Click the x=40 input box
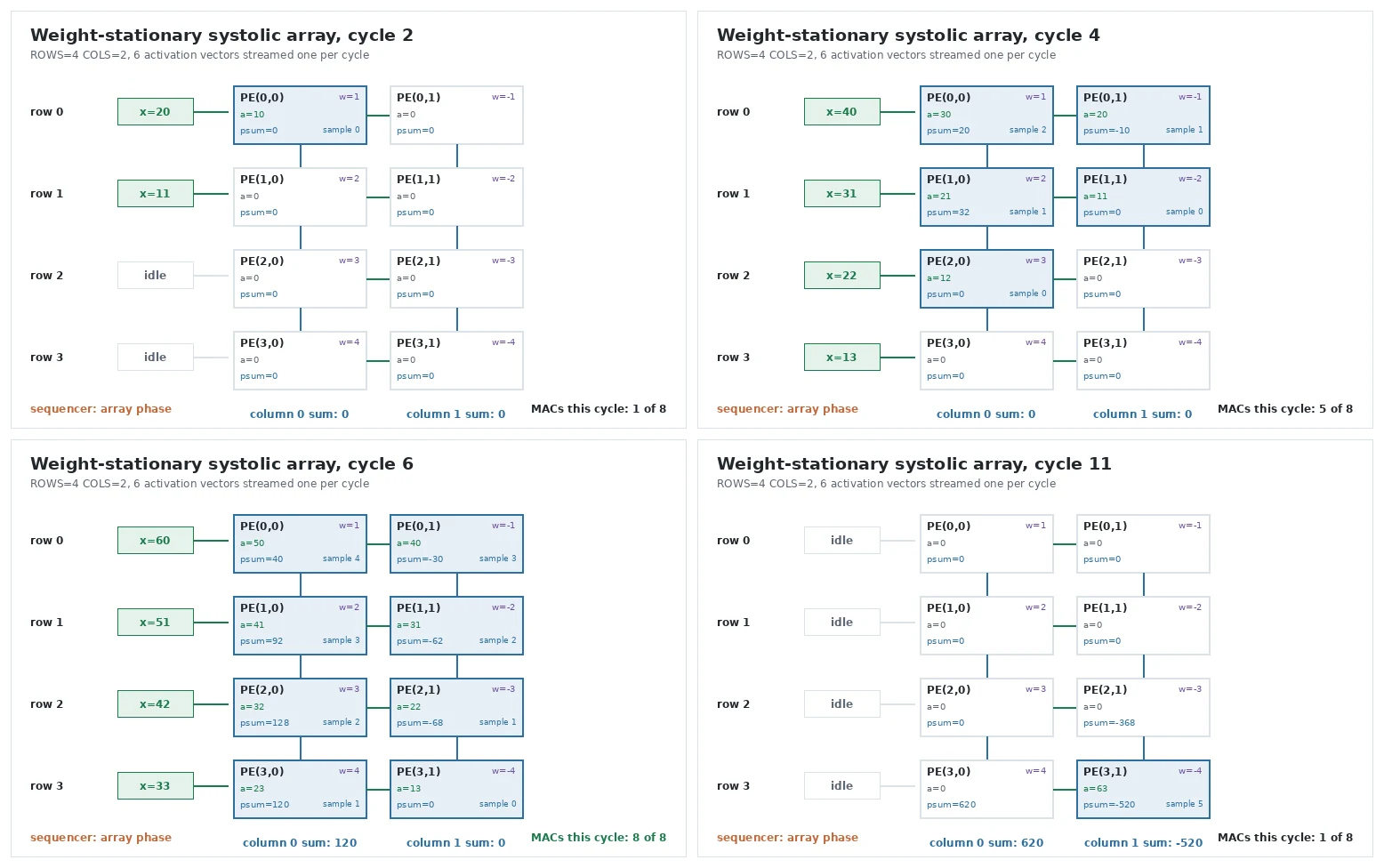 pyautogui.click(x=842, y=112)
